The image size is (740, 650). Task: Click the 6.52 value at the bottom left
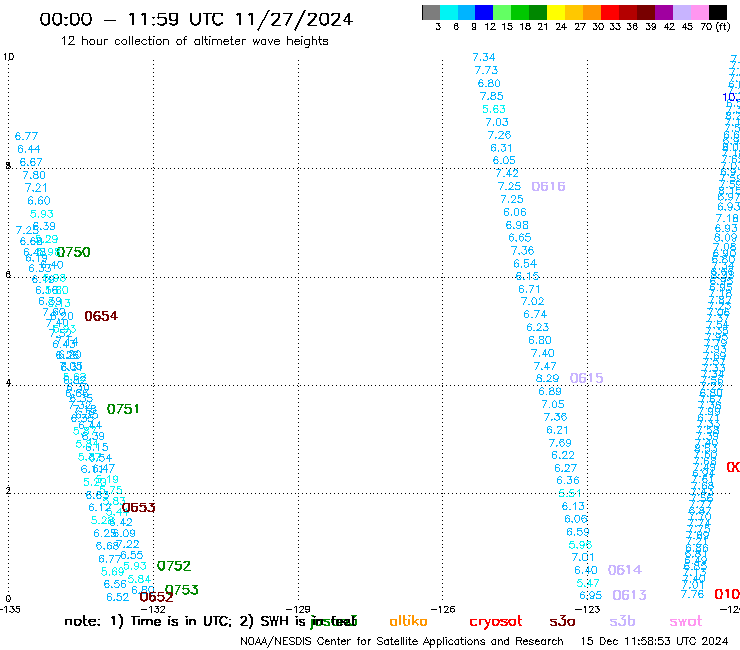point(118,597)
